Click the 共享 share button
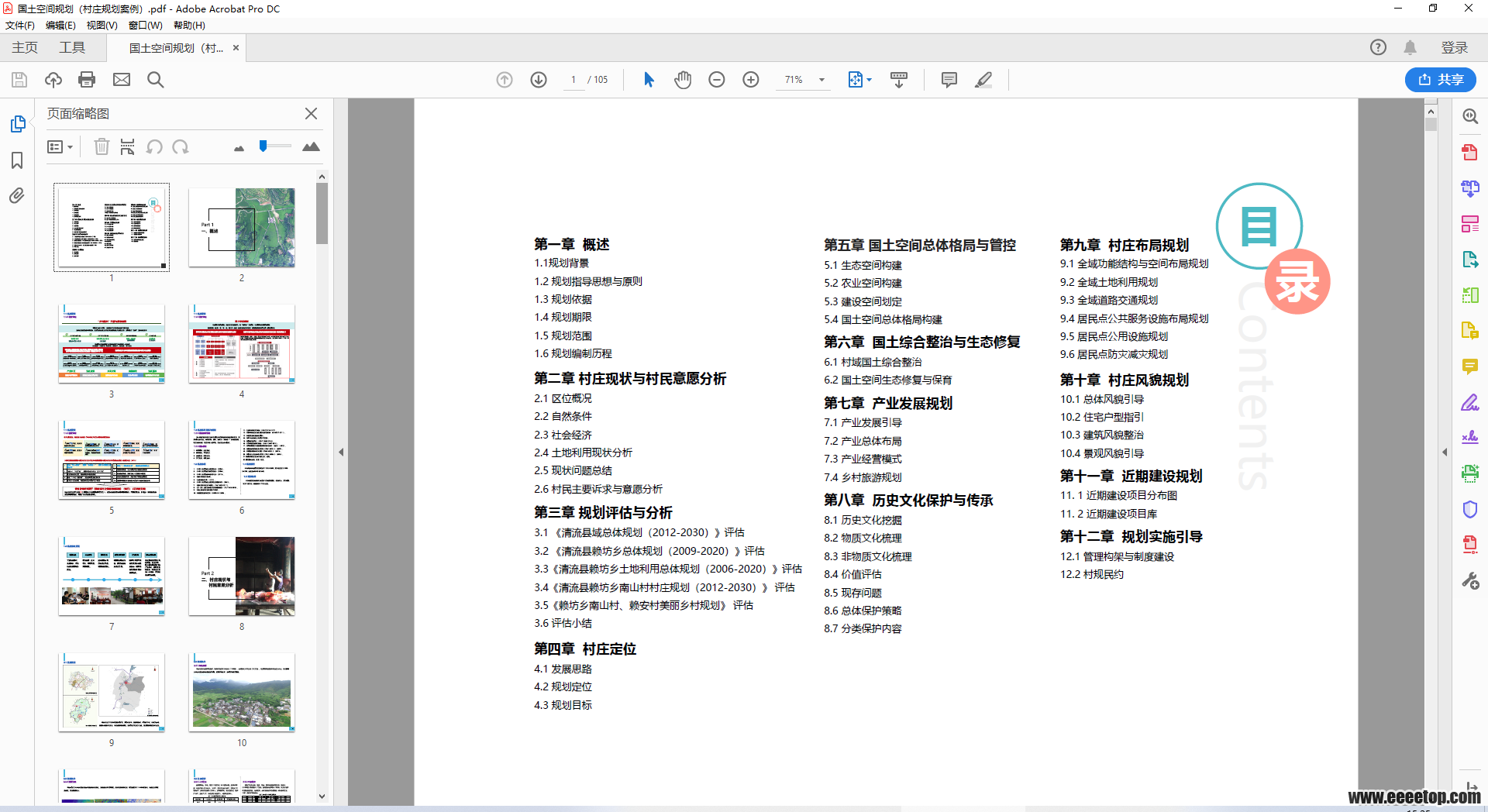Viewport: 1488px width, 812px height. 1440,80
